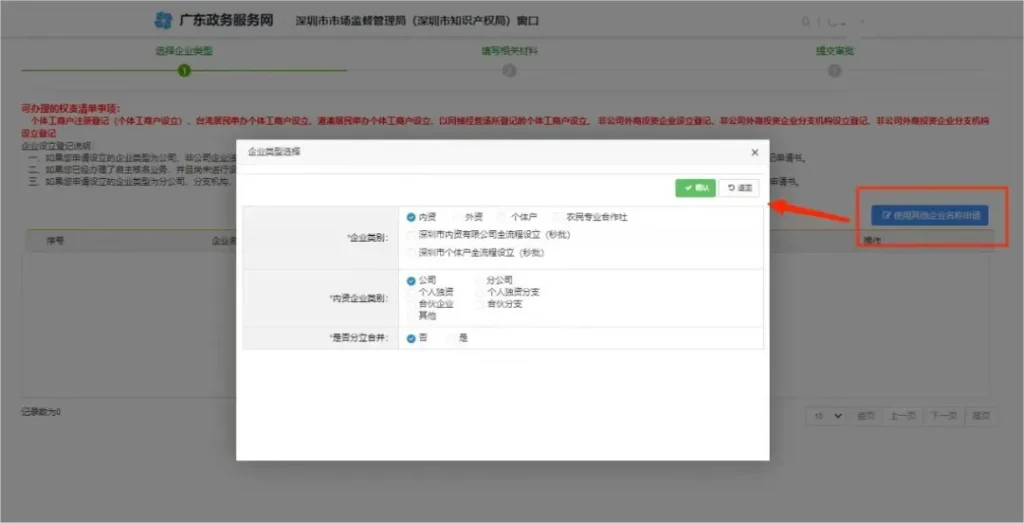The height and width of the screenshot is (523, 1024).
Task: Select the 分公司 radio option
Action: pos(480,280)
